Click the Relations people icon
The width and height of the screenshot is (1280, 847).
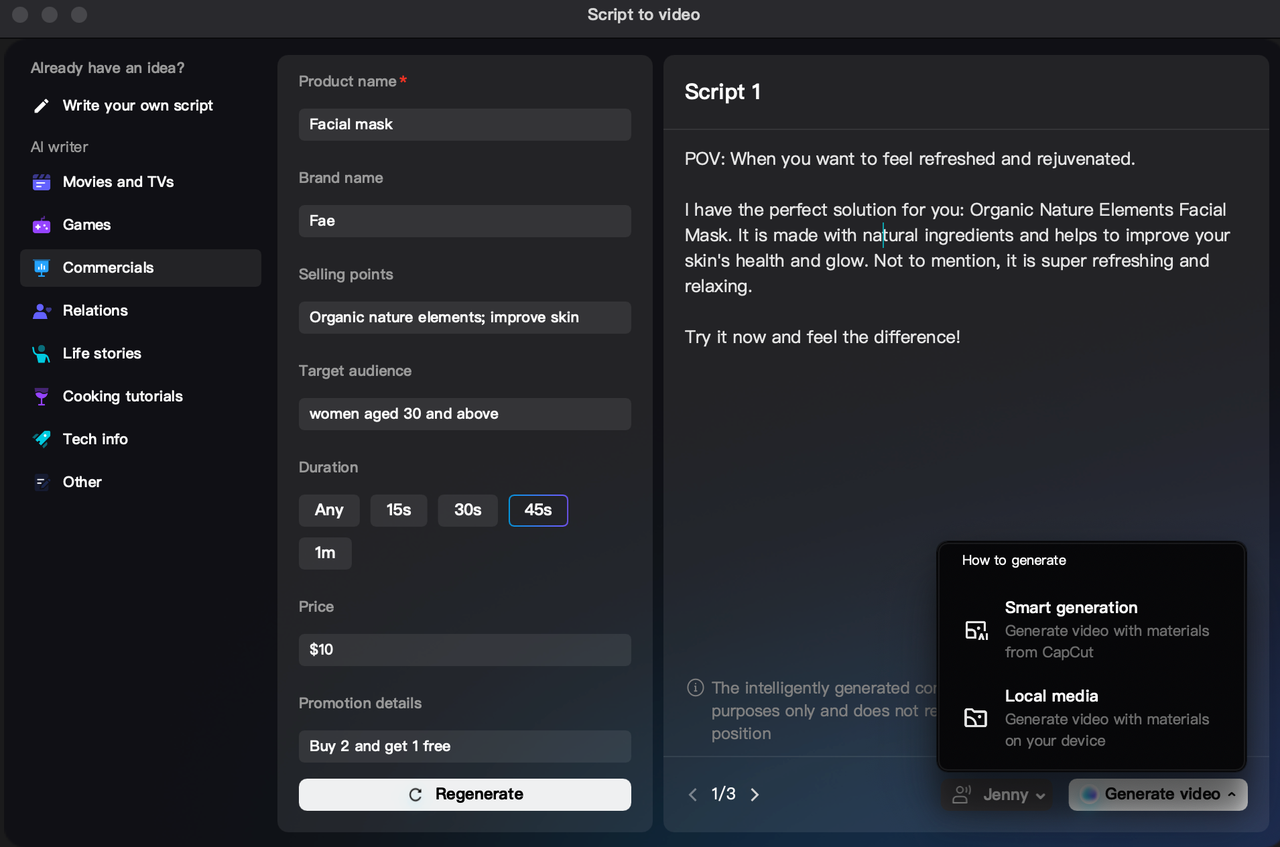tap(41, 311)
